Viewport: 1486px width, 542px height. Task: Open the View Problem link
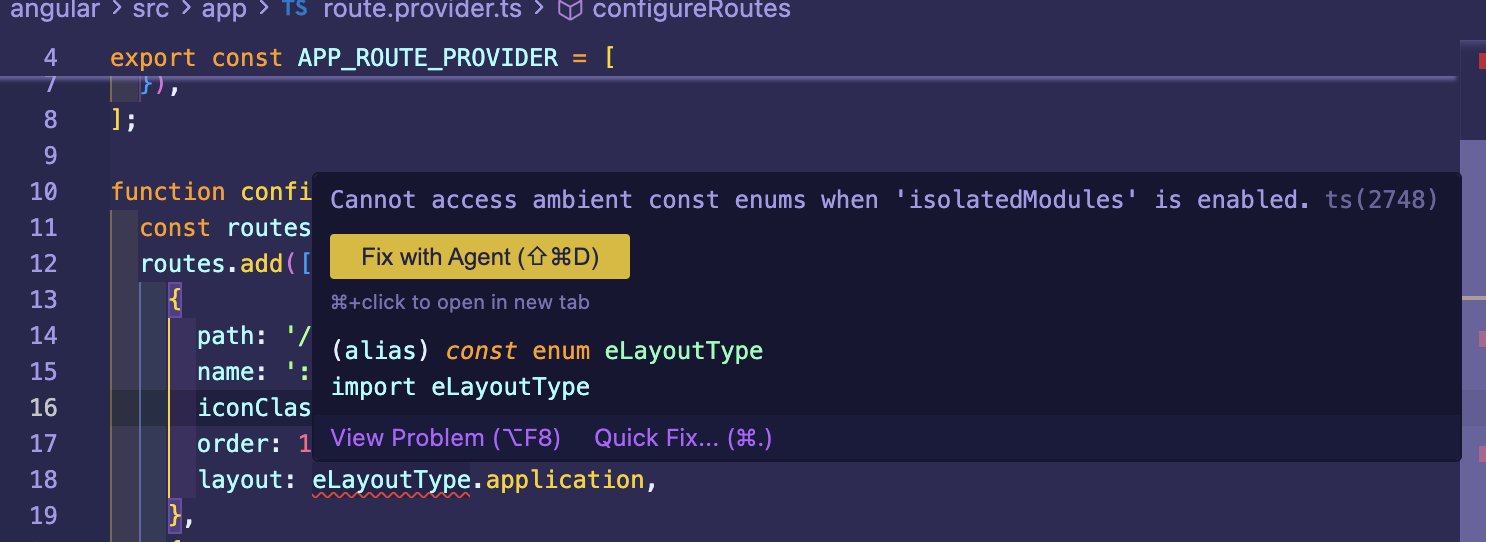(x=445, y=438)
